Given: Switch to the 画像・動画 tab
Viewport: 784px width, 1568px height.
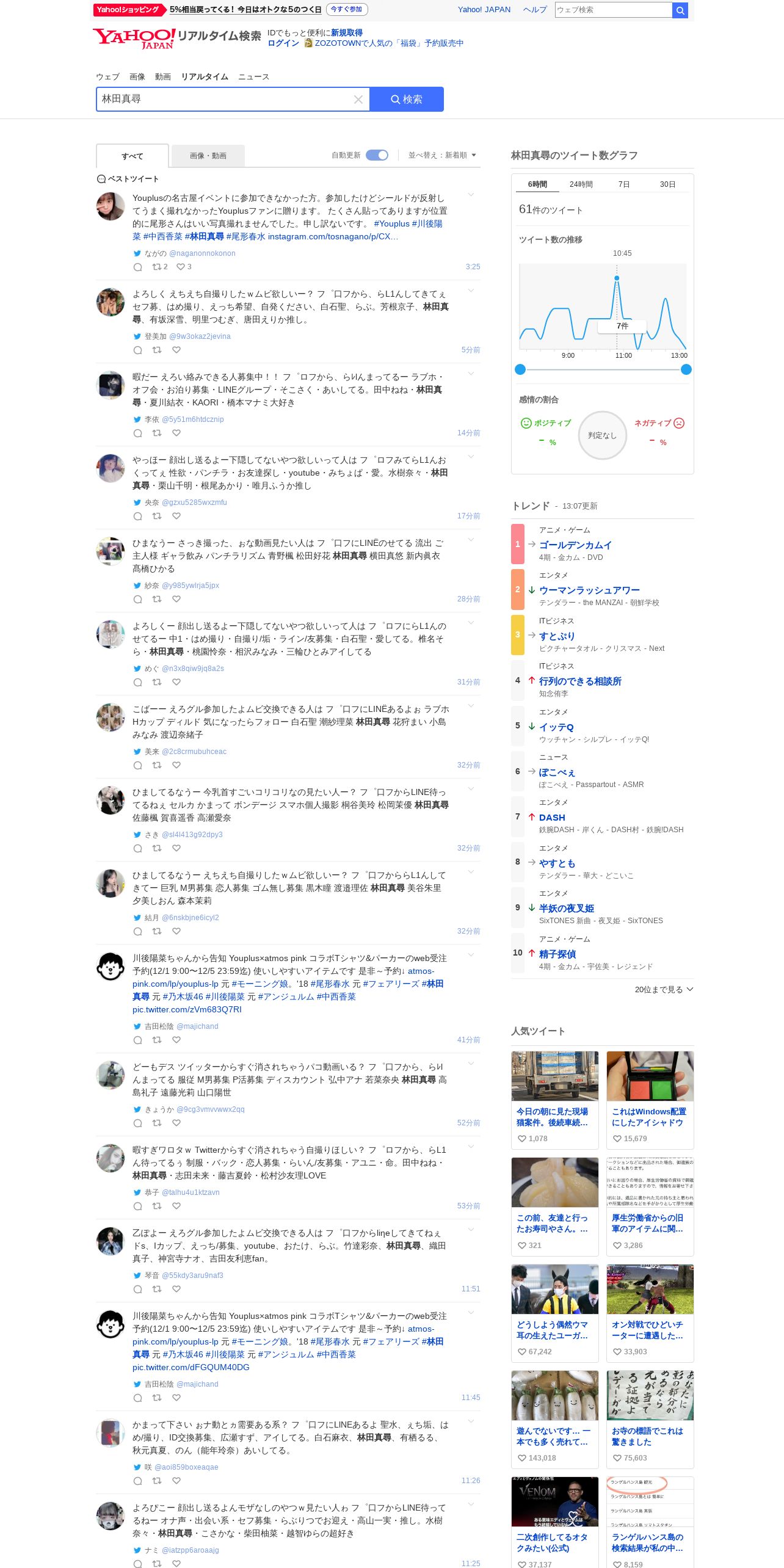Looking at the screenshot, I should click(208, 156).
